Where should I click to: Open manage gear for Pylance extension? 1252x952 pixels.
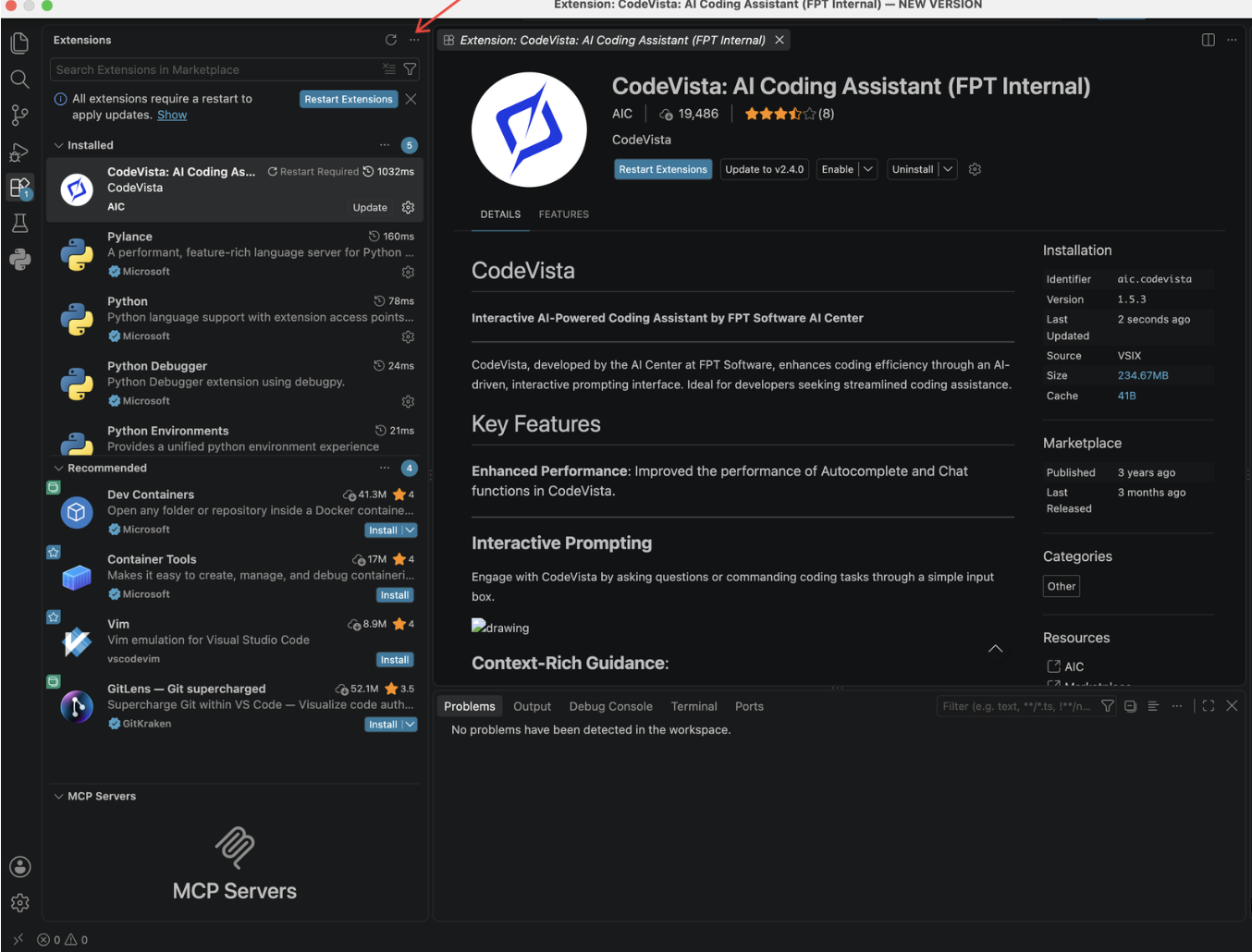[408, 272]
